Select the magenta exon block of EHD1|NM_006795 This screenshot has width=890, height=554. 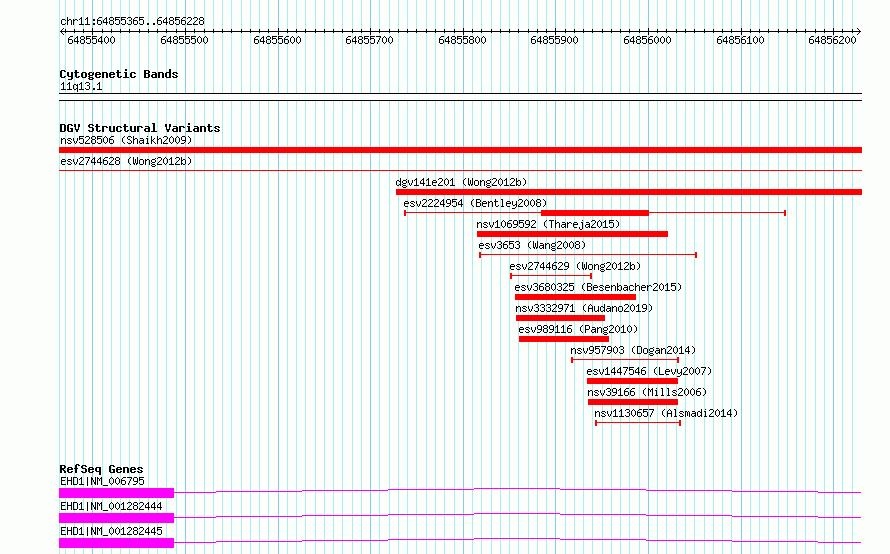coord(116,493)
